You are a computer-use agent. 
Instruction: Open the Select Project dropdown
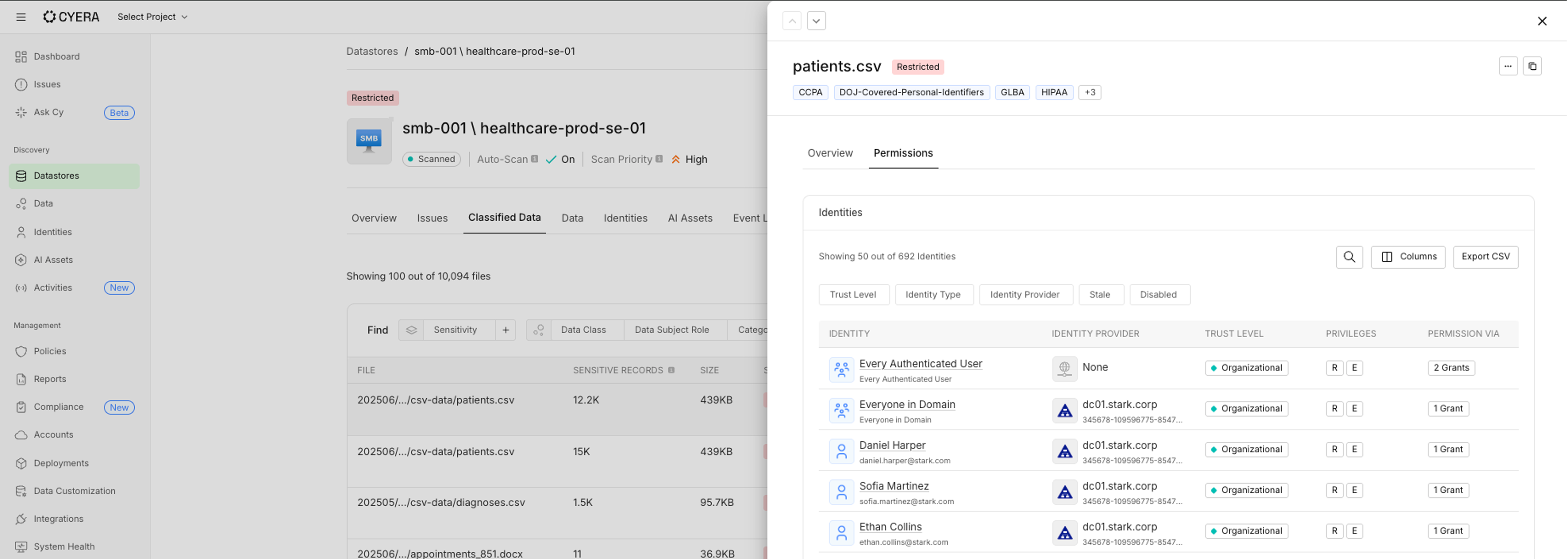(152, 16)
